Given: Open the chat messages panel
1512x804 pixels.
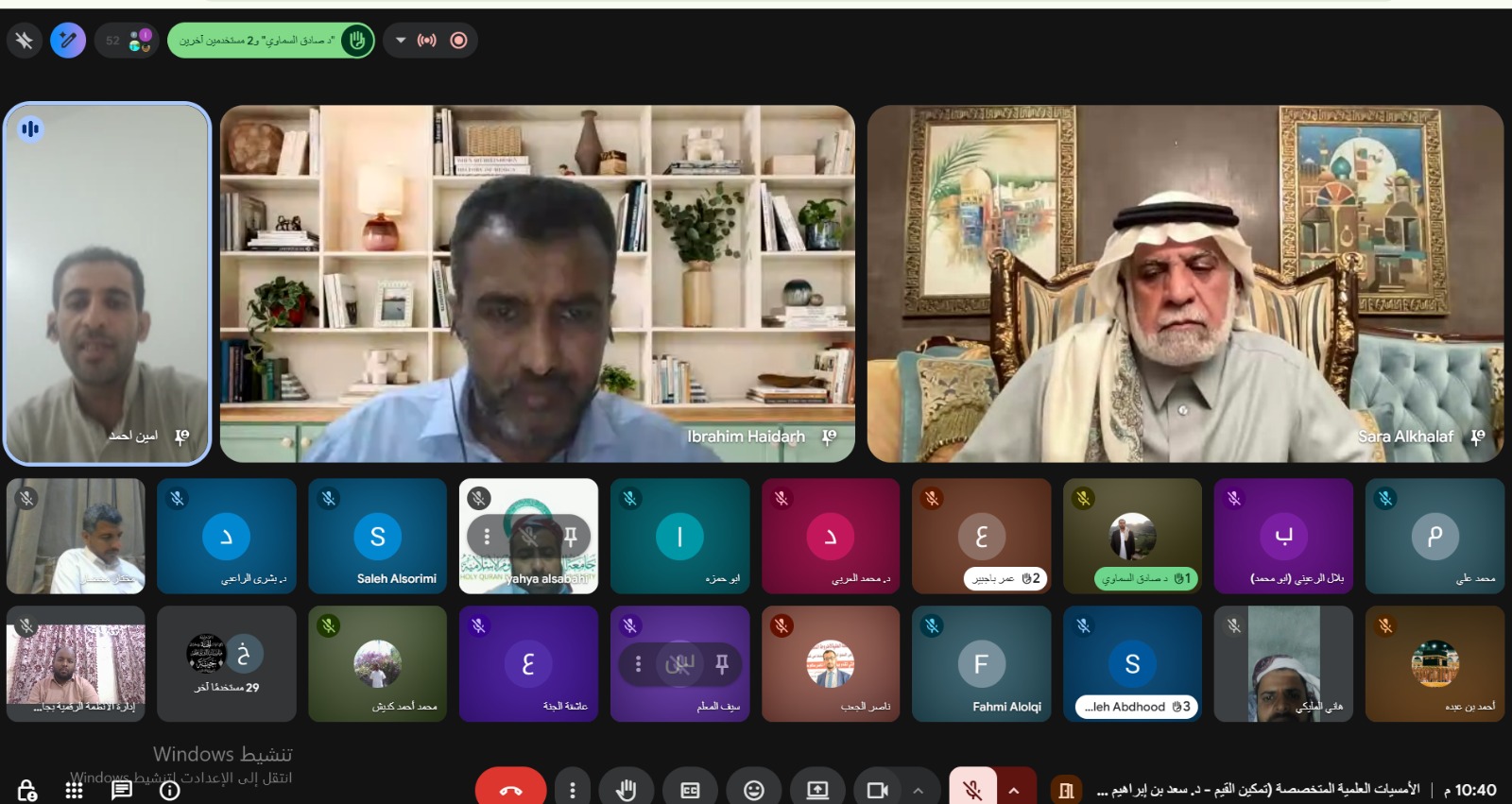Looking at the screenshot, I should (122, 790).
